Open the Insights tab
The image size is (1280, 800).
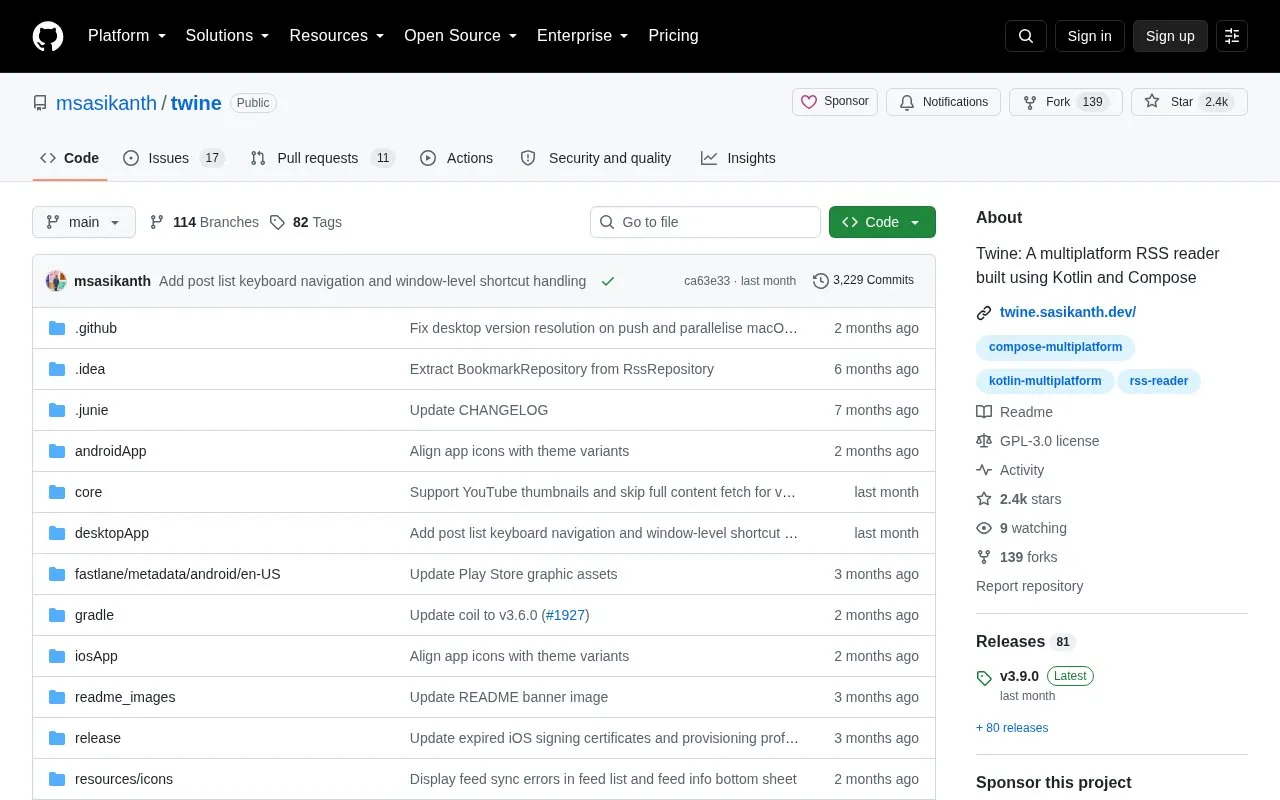coord(738,158)
